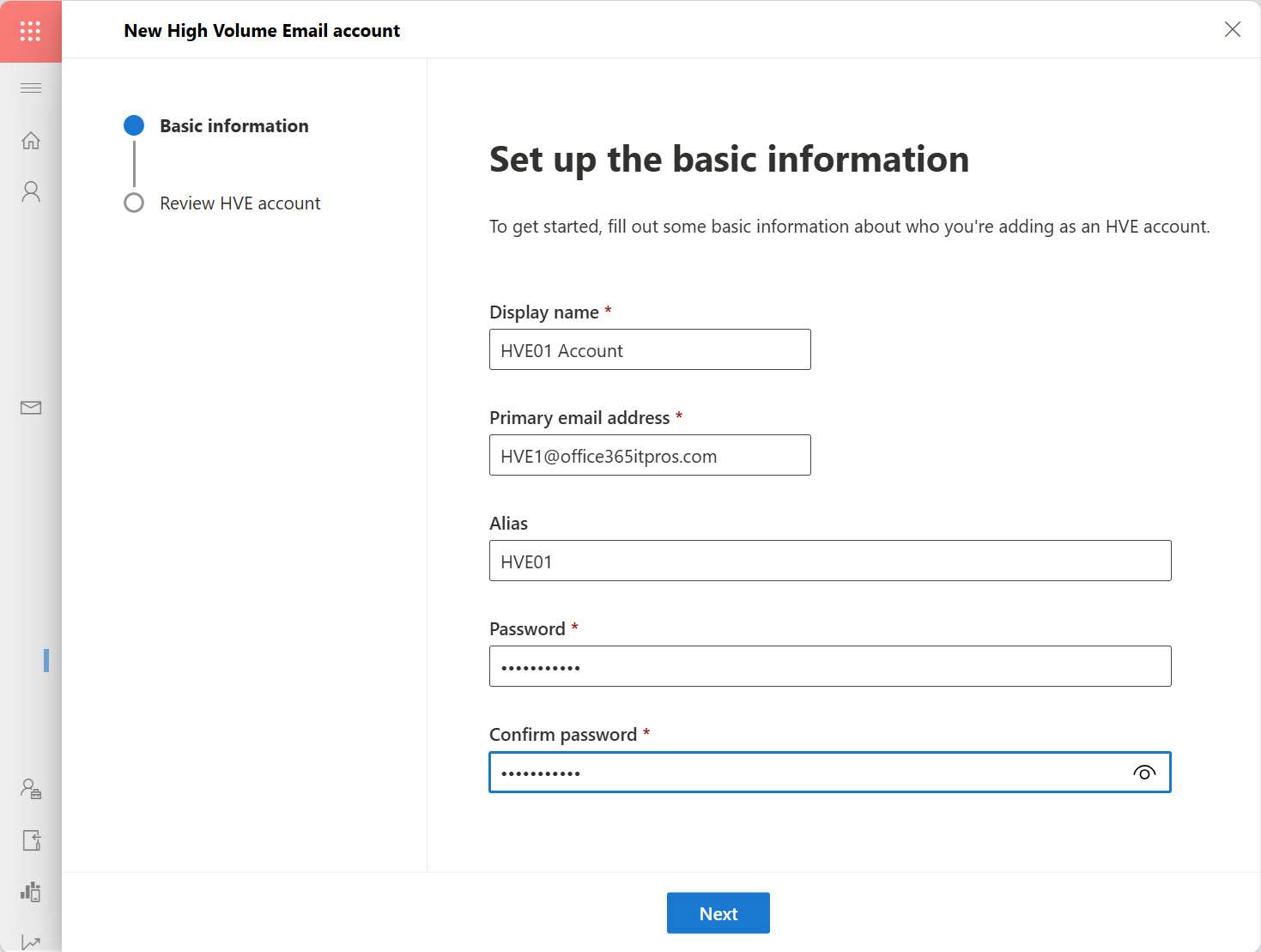Select the Basic information step indicator
The image size is (1261, 952).
pos(134,125)
